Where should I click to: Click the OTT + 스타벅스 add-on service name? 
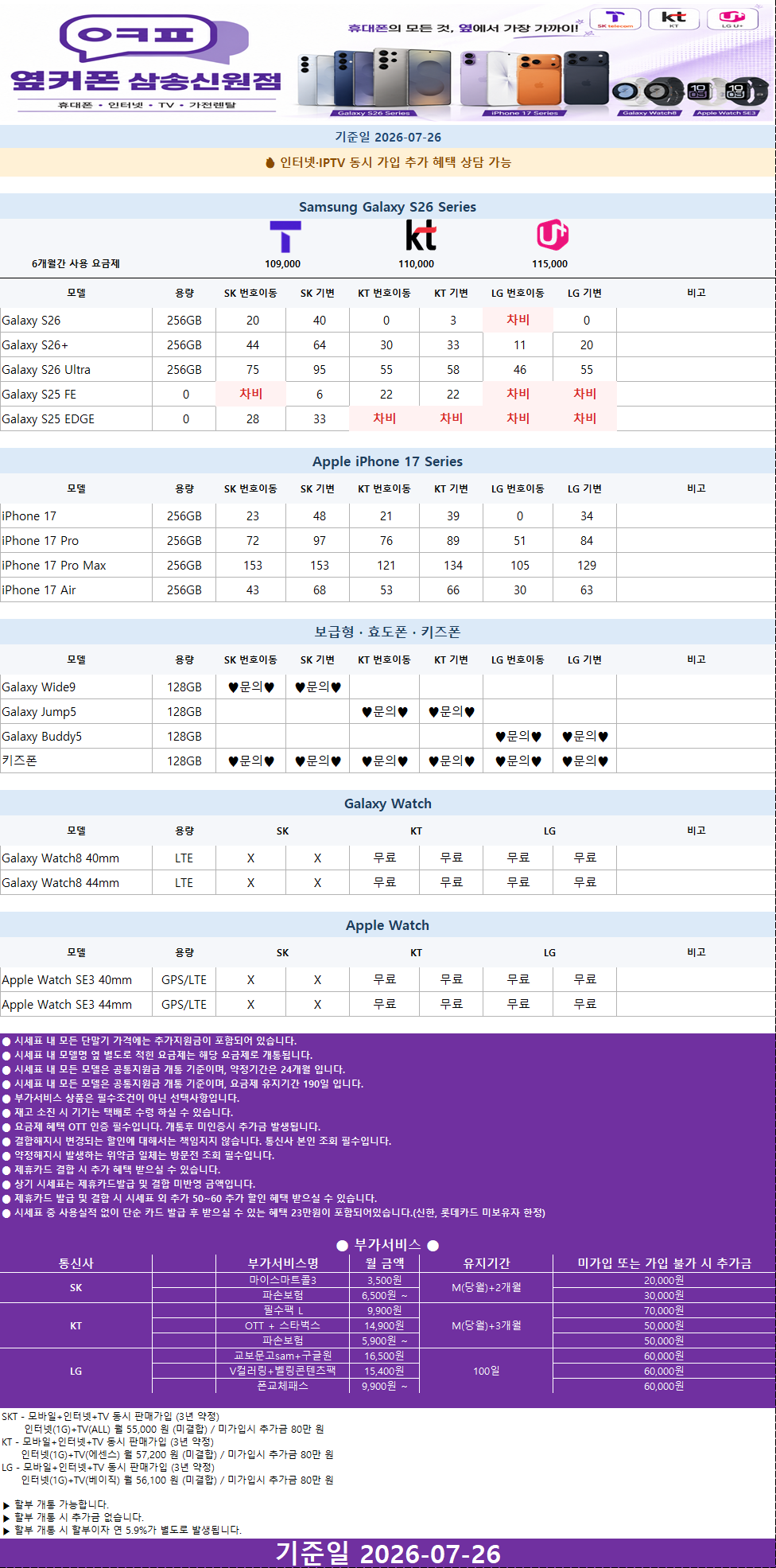[x=283, y=1325]
